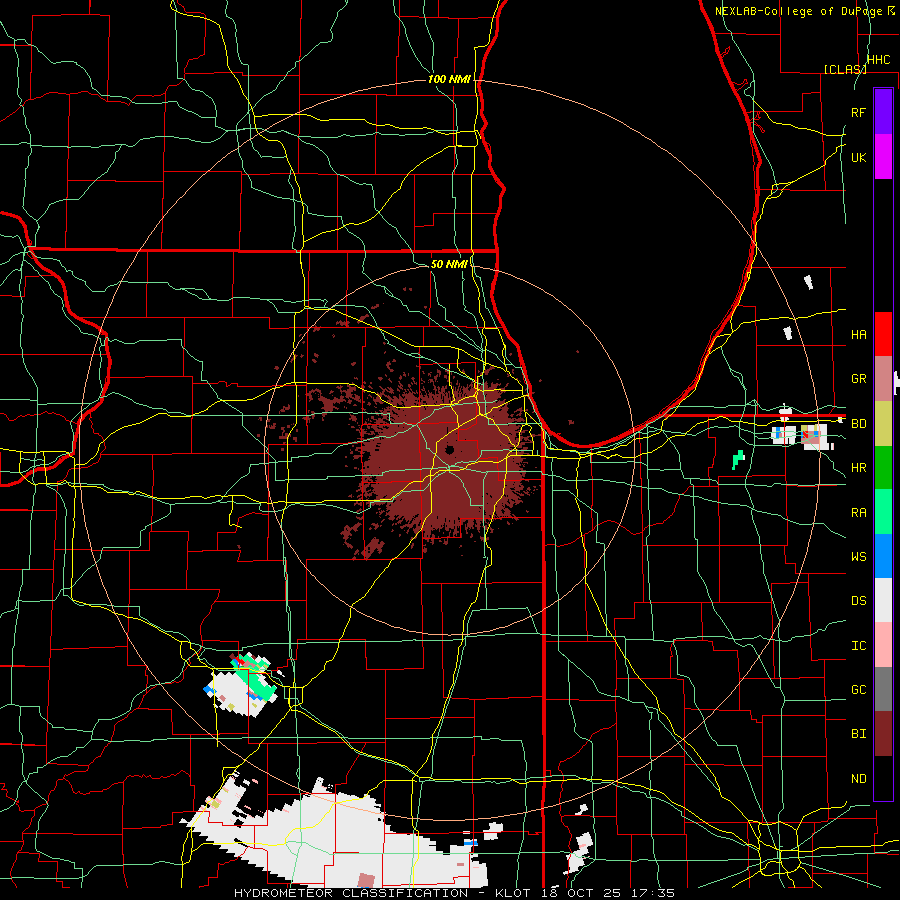Select the dark green HR legend swatch

click(883, 467)
